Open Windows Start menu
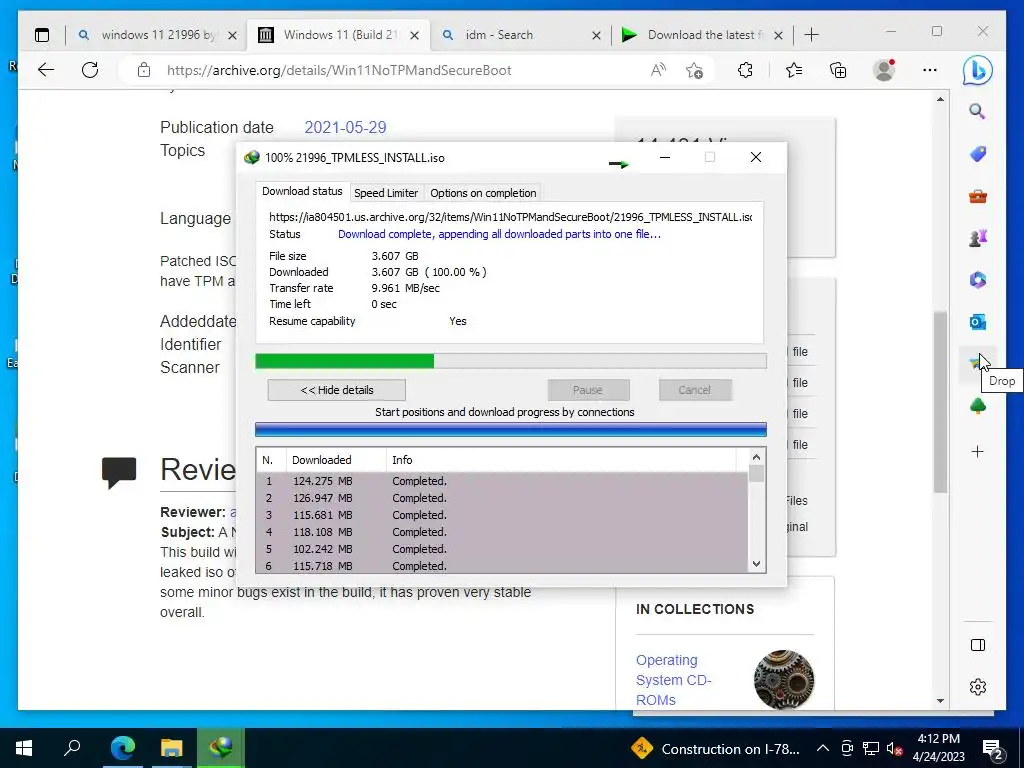The width and height of the screenshot is (1024, 768). (24, 748)
